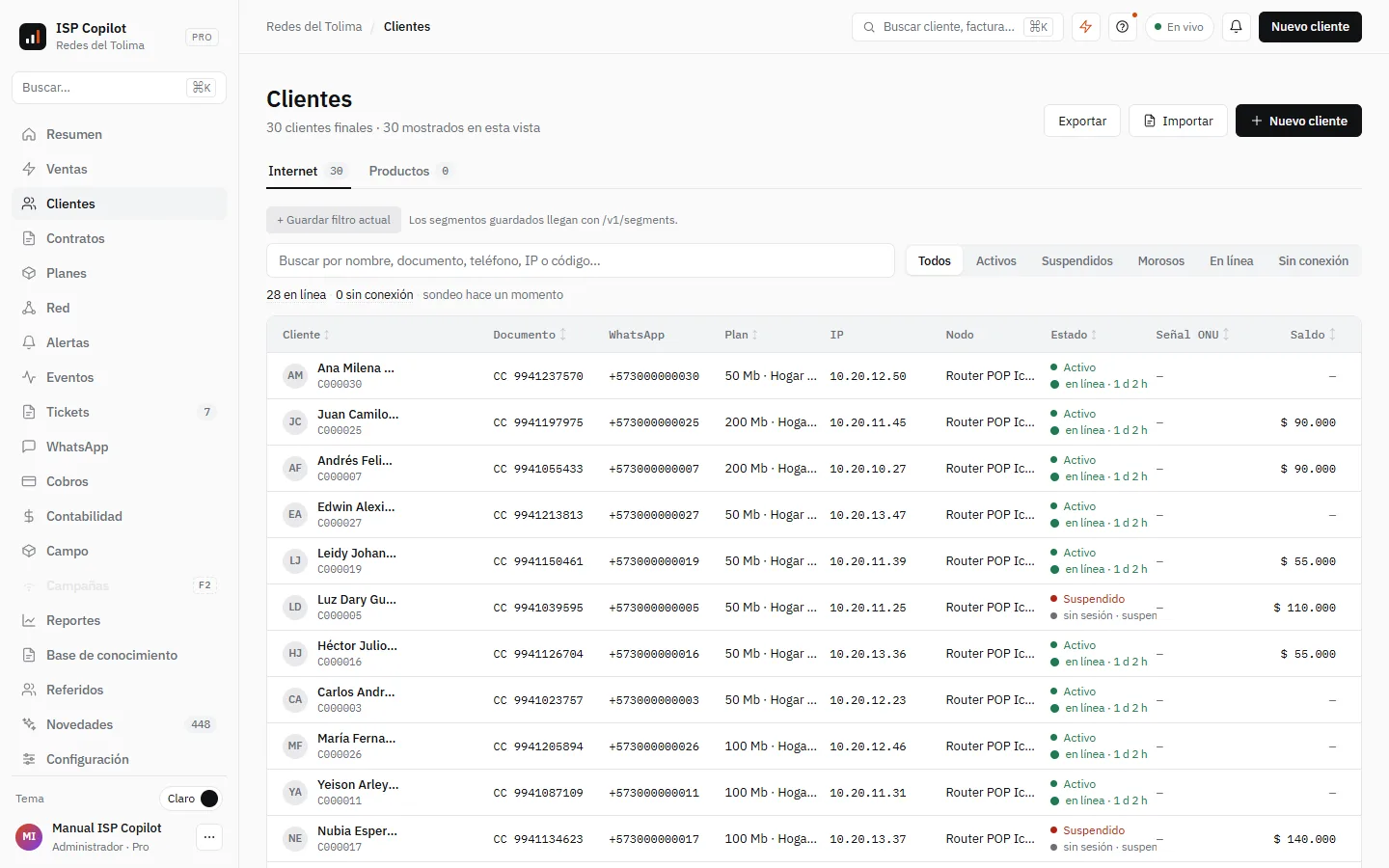Click the Contratos document icon

coord(29,238)
